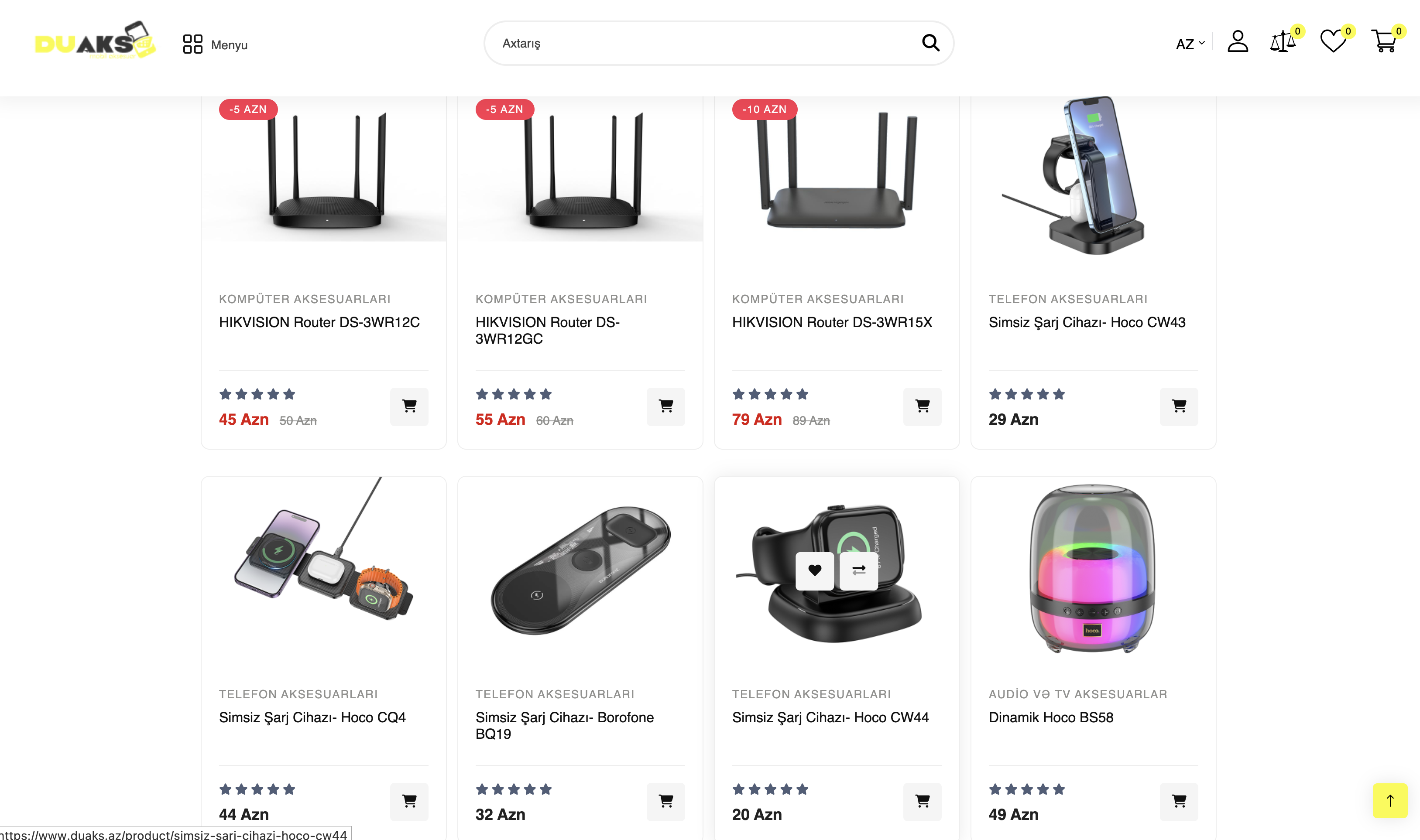The width and height of the screenshot is (1420, 840).
Task: Open Audio və TV Aksesuarlar category link
Action: coord(1077,694)
